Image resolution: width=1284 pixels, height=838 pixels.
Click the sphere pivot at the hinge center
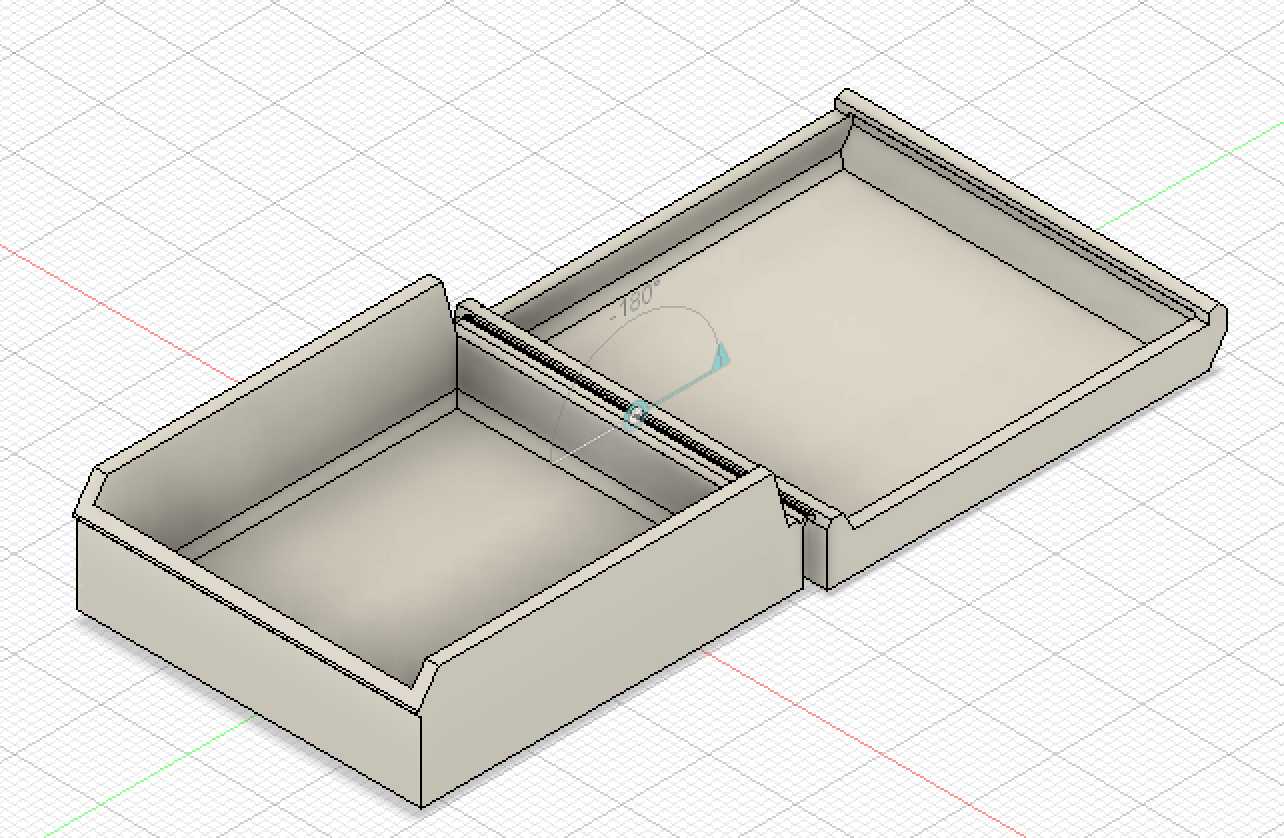point(637,414)
